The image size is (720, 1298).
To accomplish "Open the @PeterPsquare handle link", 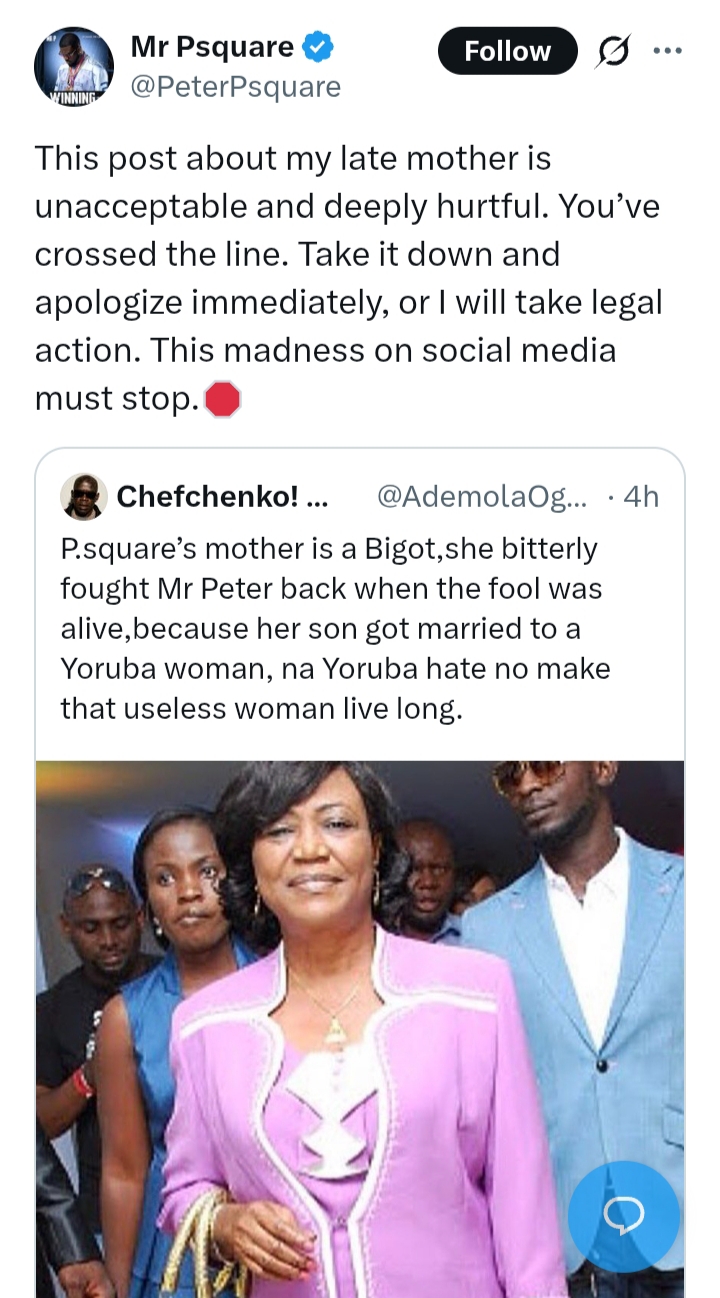I will click(236, 87).
